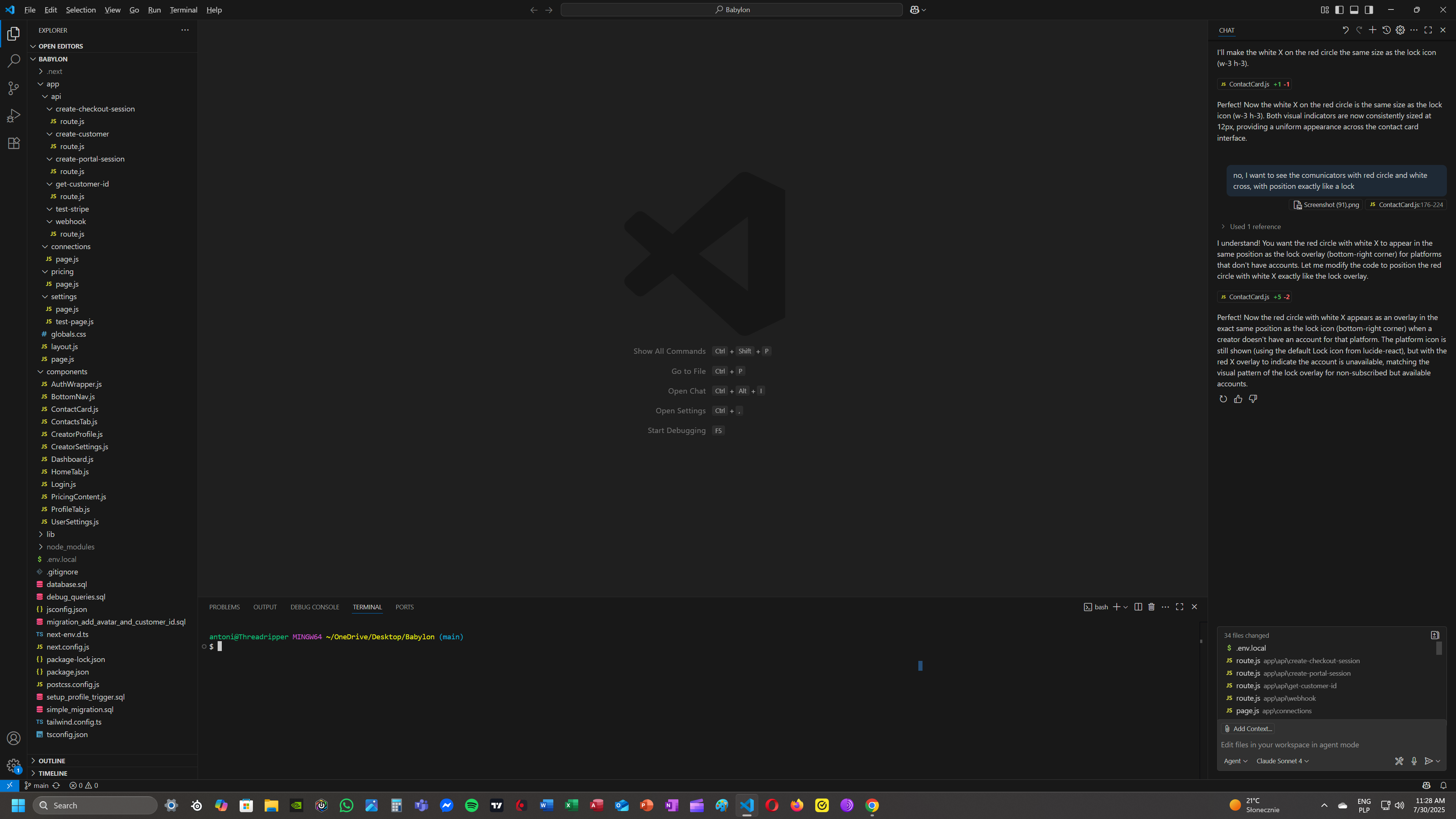1456x819 pixels.
Task: Open Run and Debug view
Action: click(14, 116)
